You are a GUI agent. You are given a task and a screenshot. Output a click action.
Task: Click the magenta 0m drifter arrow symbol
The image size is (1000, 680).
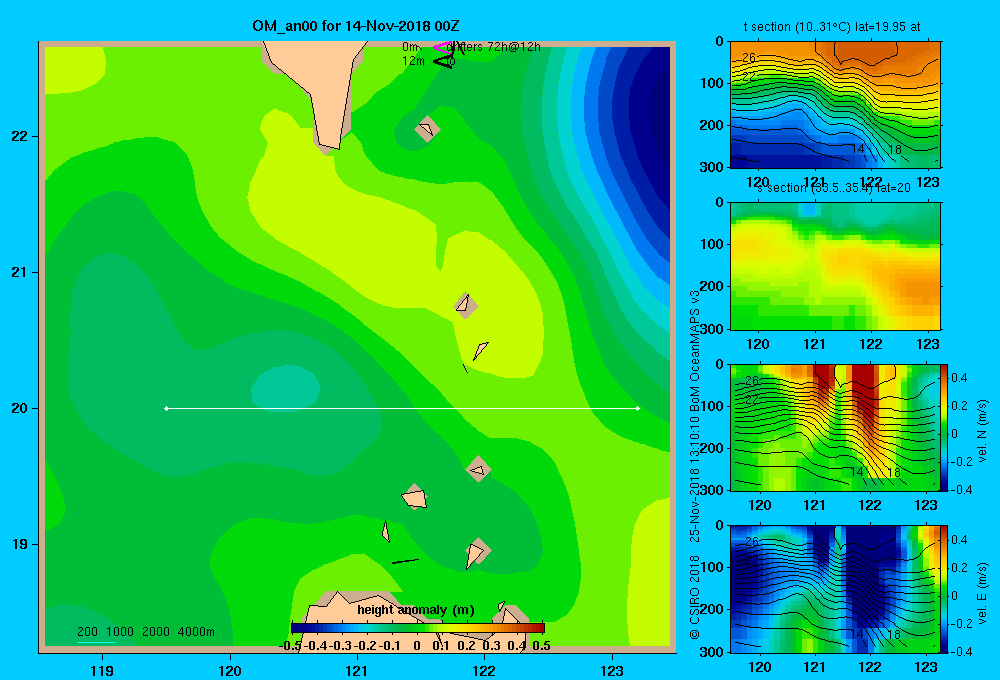441,47
